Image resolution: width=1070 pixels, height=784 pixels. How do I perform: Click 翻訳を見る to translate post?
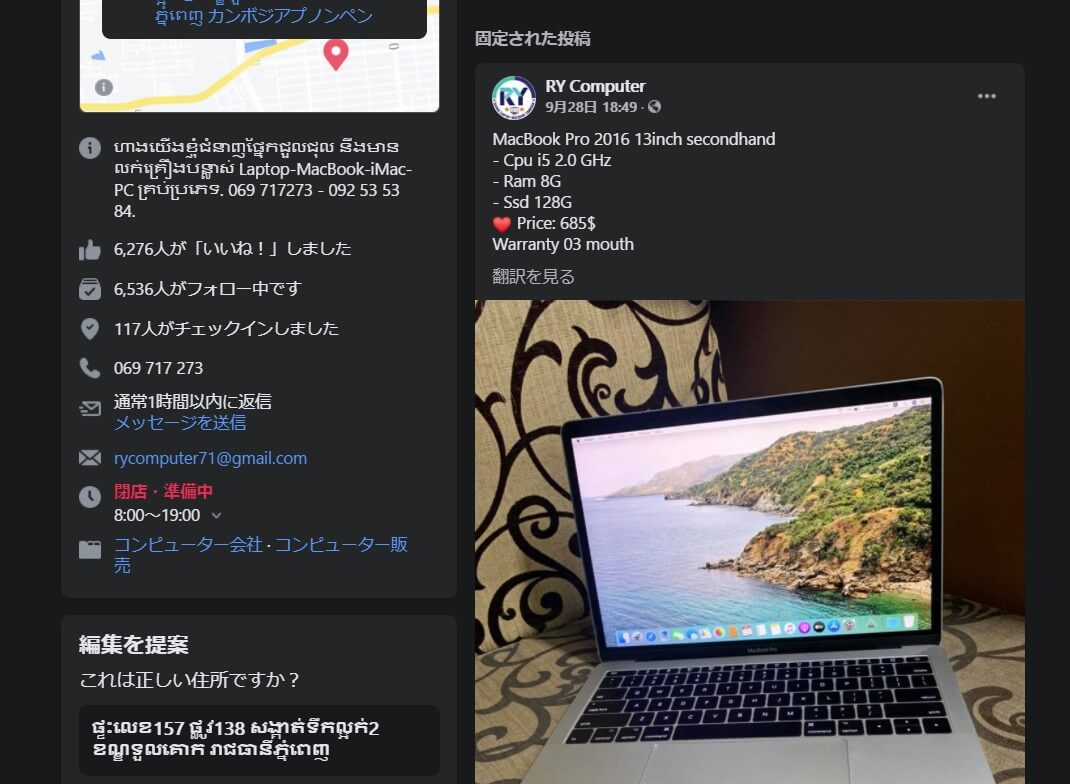click(533, 276)
